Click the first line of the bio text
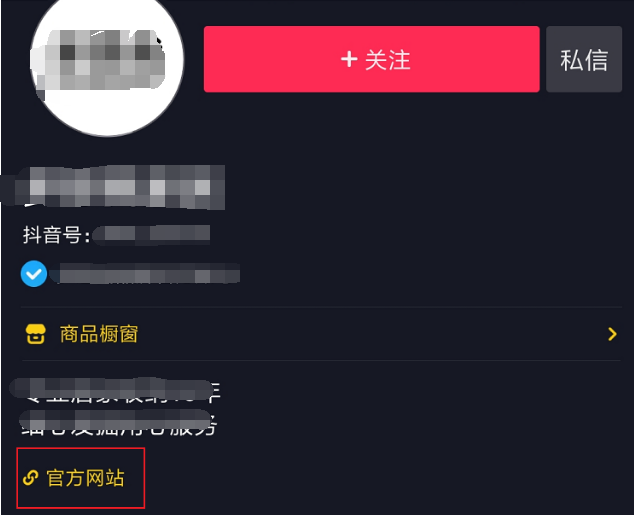 (x=115, y=390)
